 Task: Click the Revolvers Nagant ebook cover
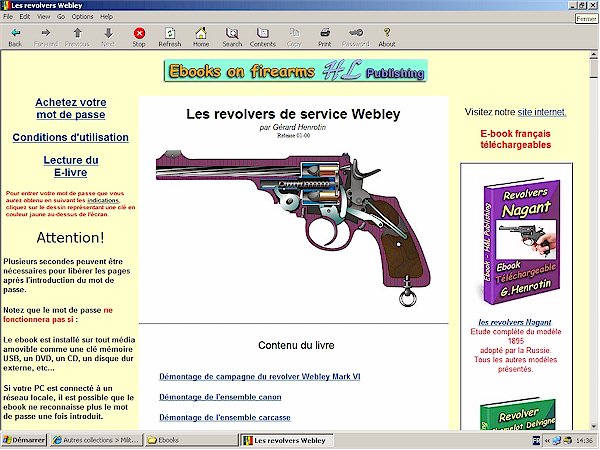(522, 241)
